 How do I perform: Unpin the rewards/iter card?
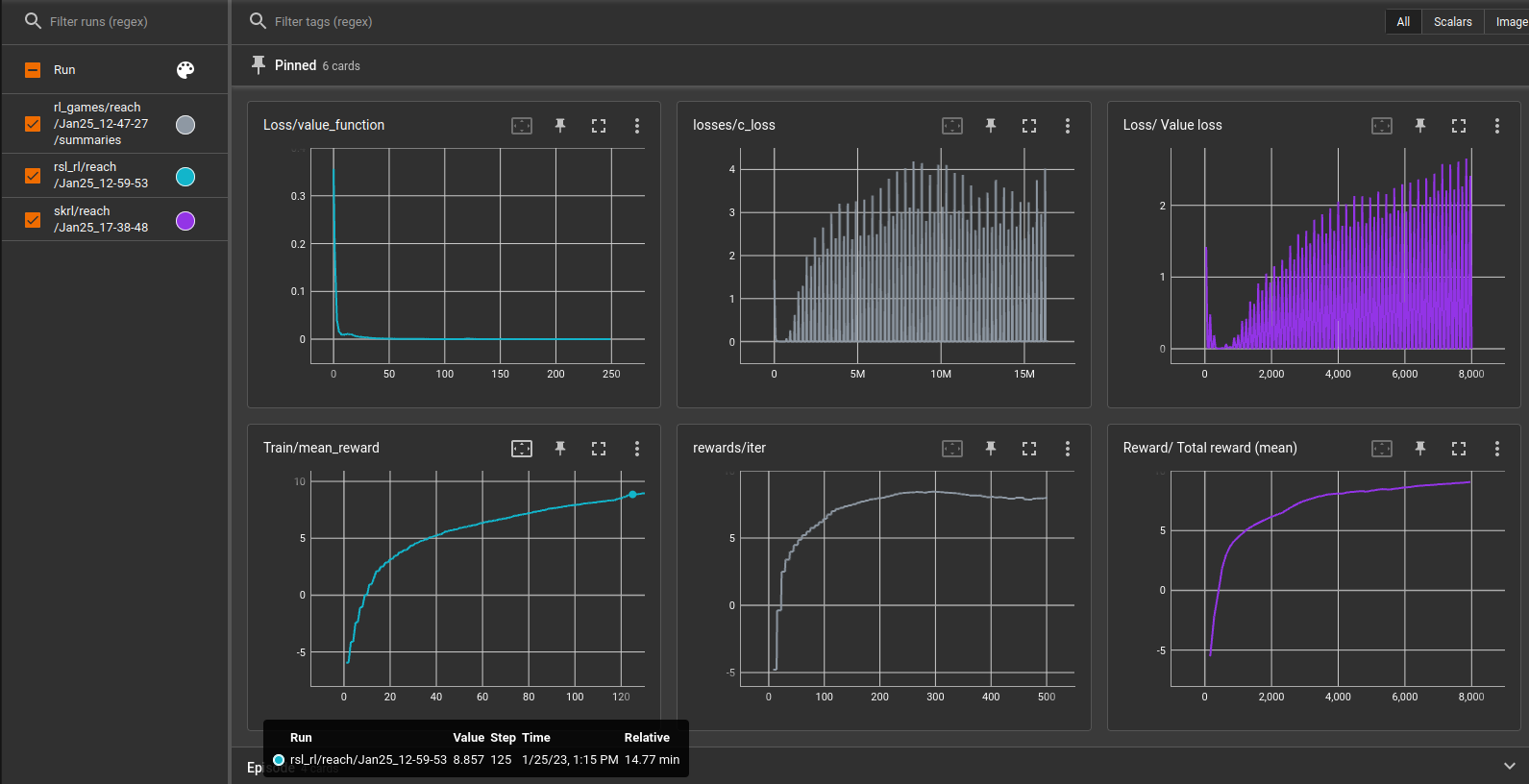[991, 449]
